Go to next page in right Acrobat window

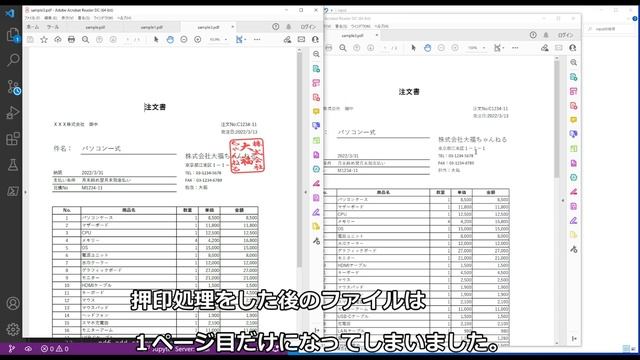point(370,48)
